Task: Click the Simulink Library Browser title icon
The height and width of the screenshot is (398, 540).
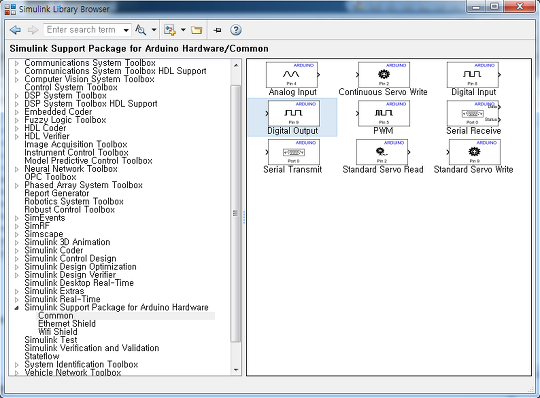Action: [10, 9]
